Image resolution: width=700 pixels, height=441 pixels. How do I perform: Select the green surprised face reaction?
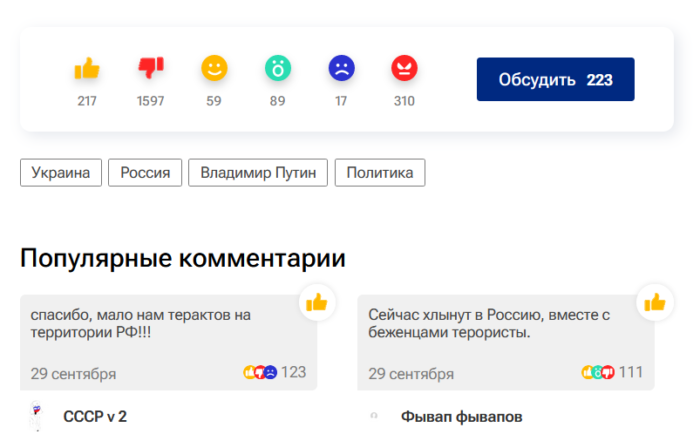point(278,68)
